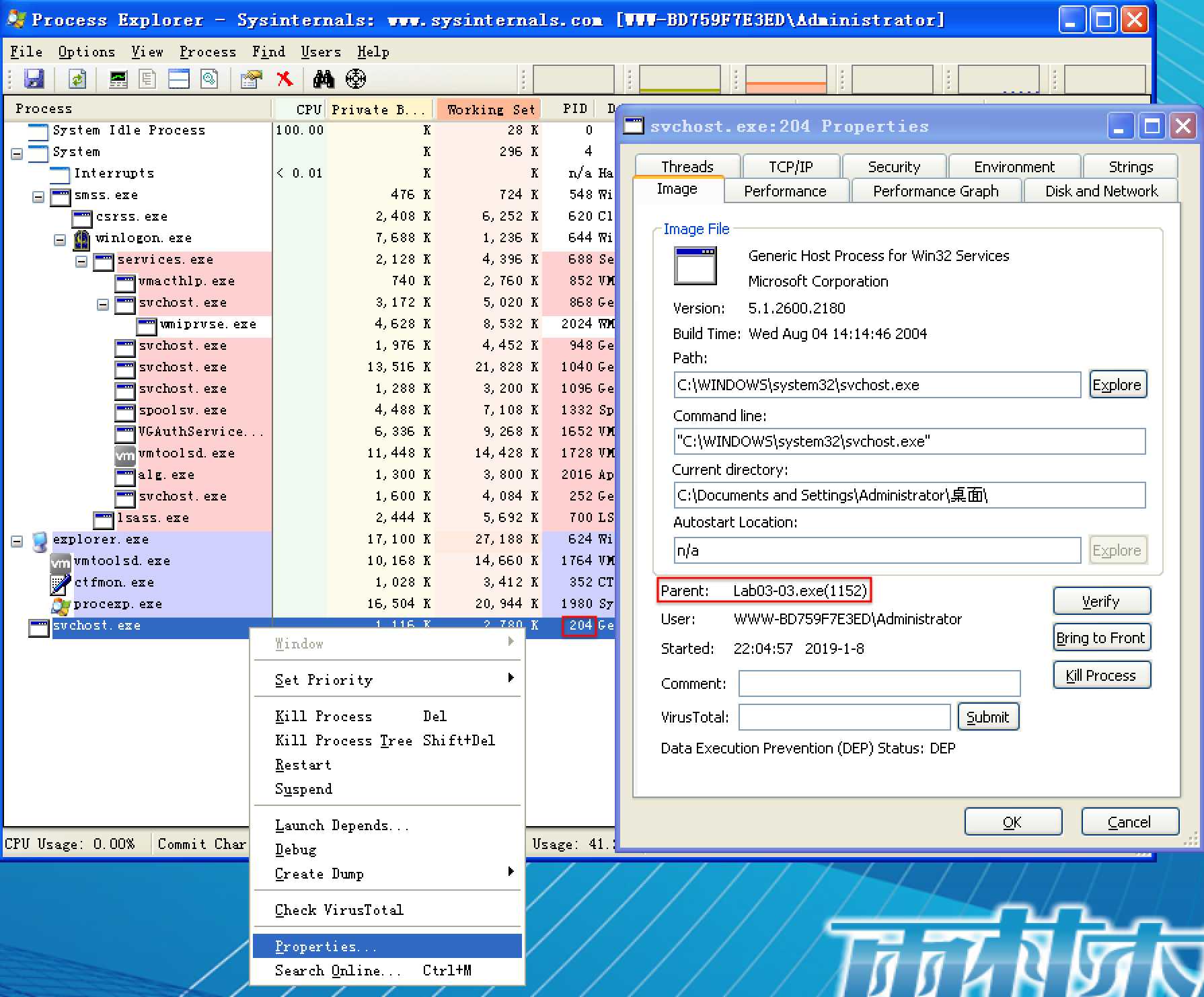1204x997 pixels.
Task: Click the Refresh Now toolbar icon
Action: (78, 79)
